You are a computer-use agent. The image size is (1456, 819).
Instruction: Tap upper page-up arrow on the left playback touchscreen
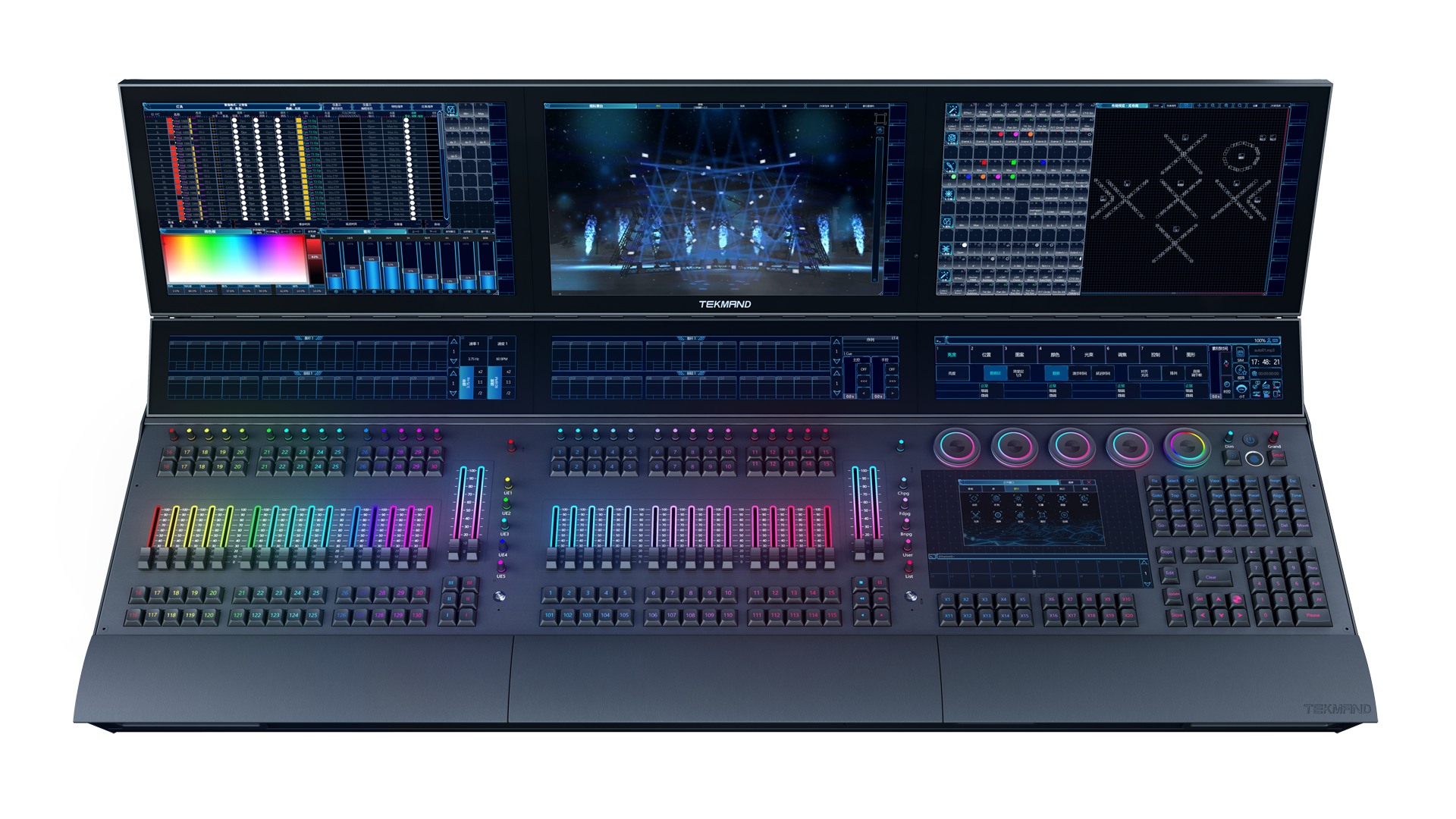[x=453, y=342]
